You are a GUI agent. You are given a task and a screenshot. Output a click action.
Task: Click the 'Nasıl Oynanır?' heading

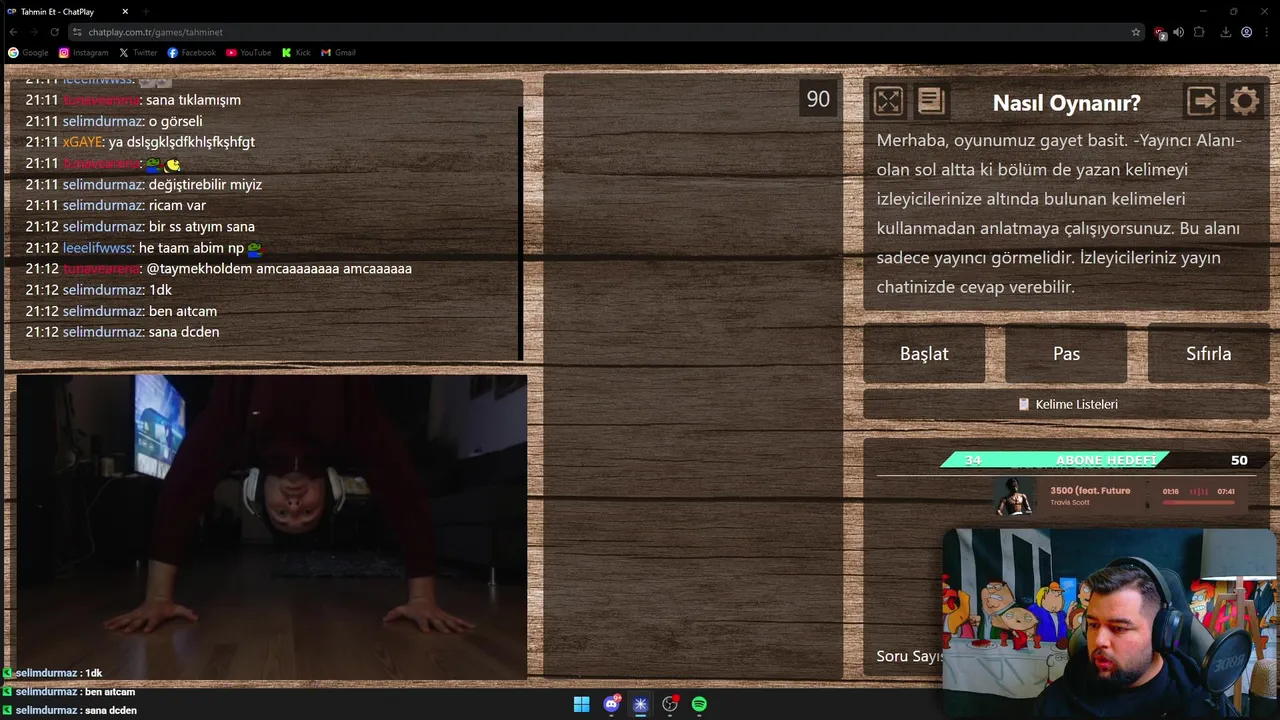1066,102
